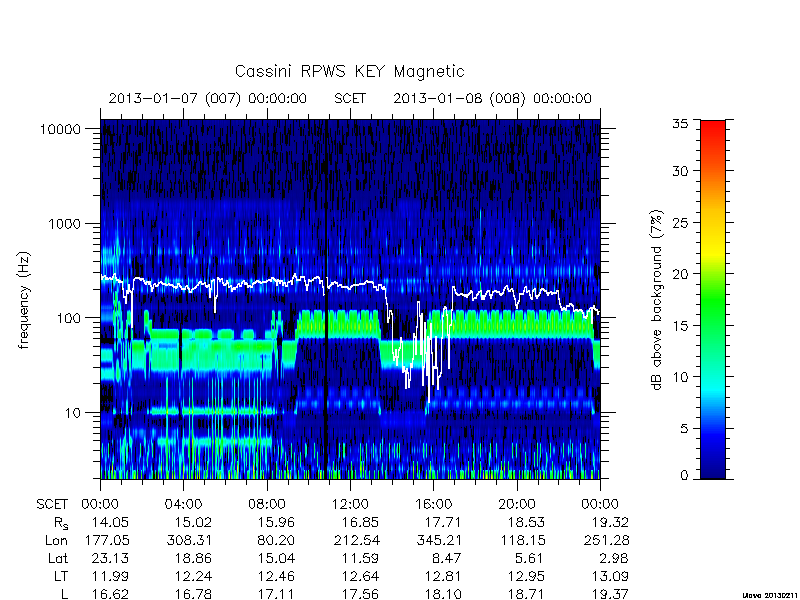Click the 100 frequency tick label

tap(69, 318)
